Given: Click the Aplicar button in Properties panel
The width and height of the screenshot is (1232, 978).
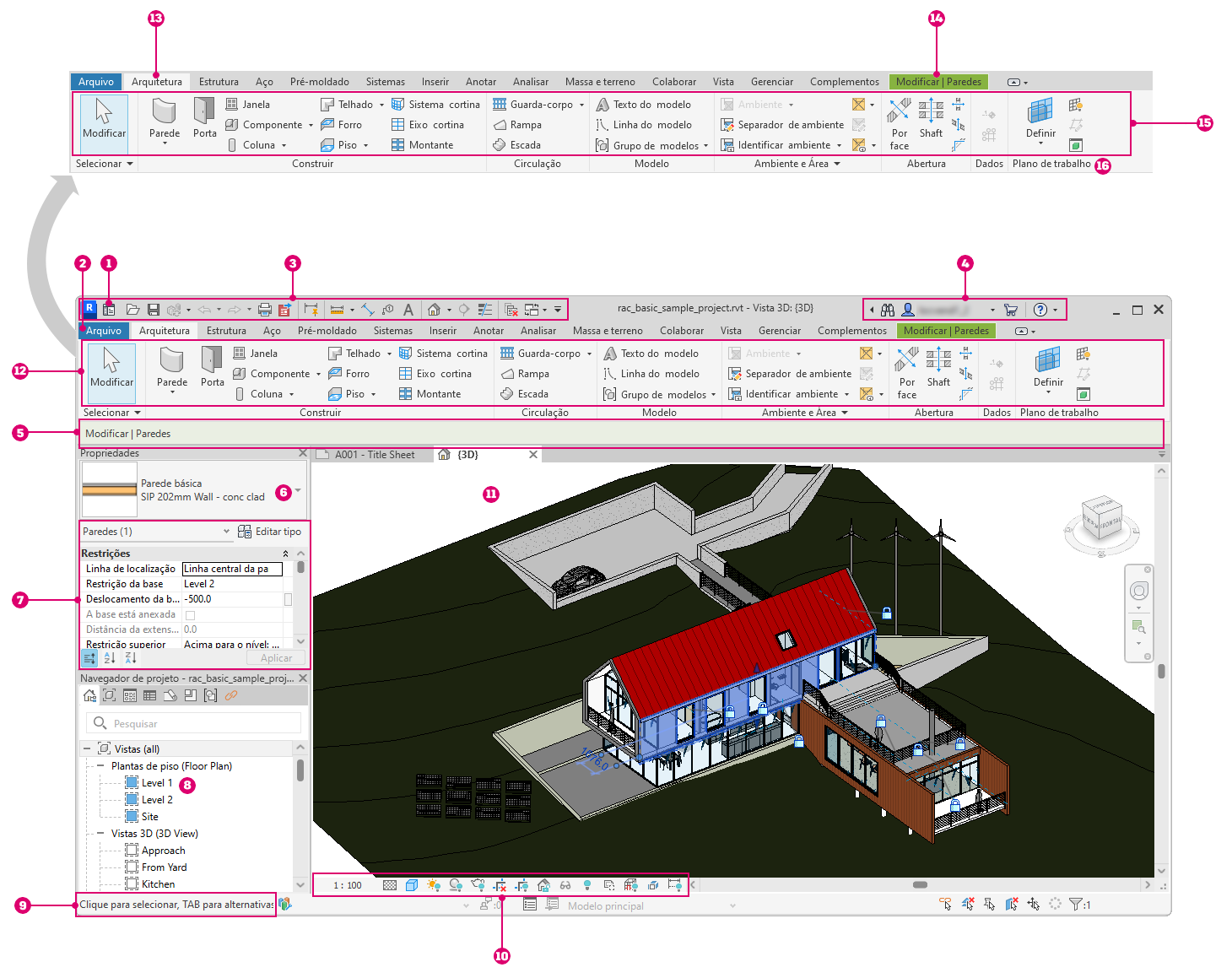Looking at the screenshot, I should click(x=276, y=658).
